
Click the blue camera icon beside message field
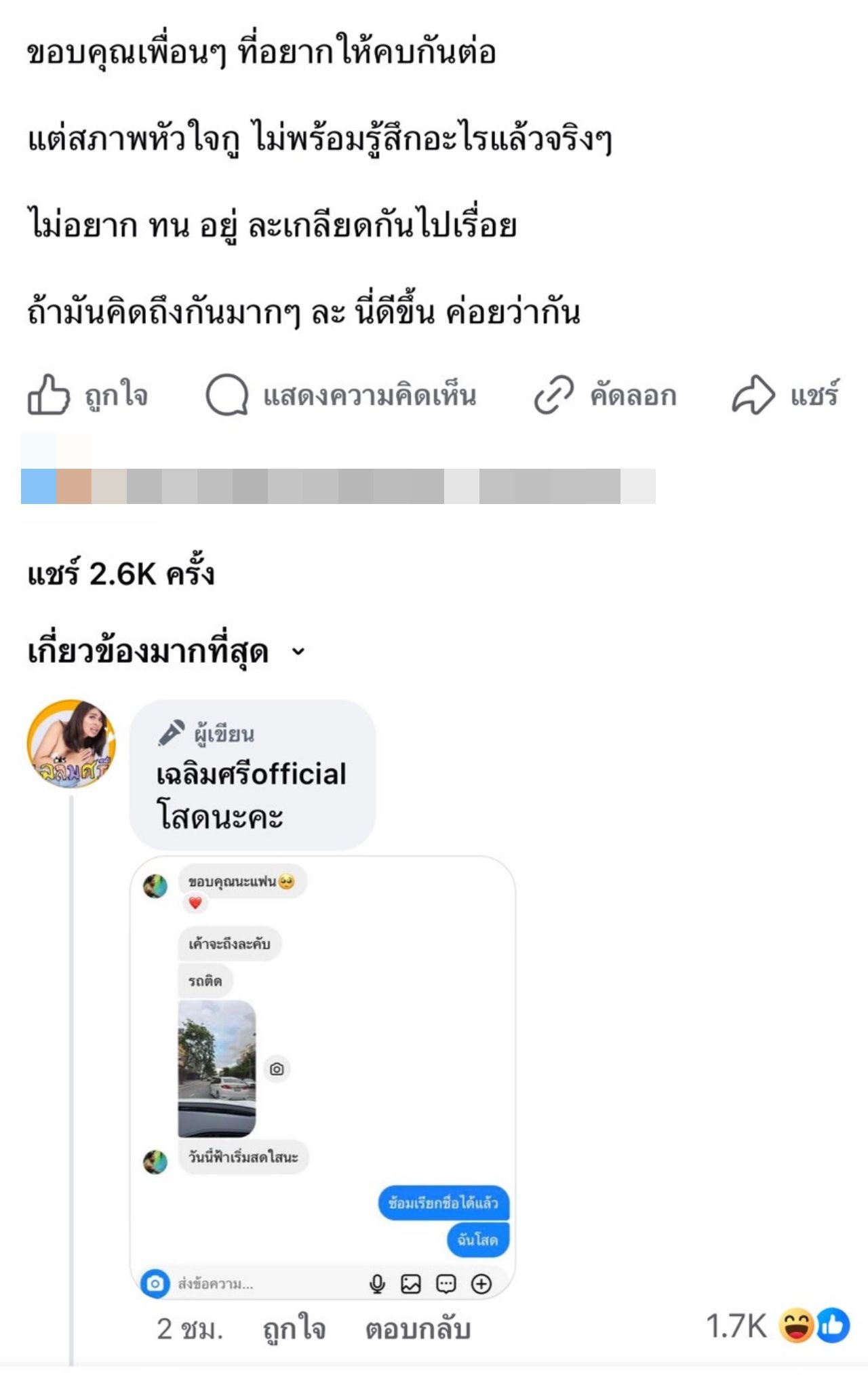tap(155, 1283)
